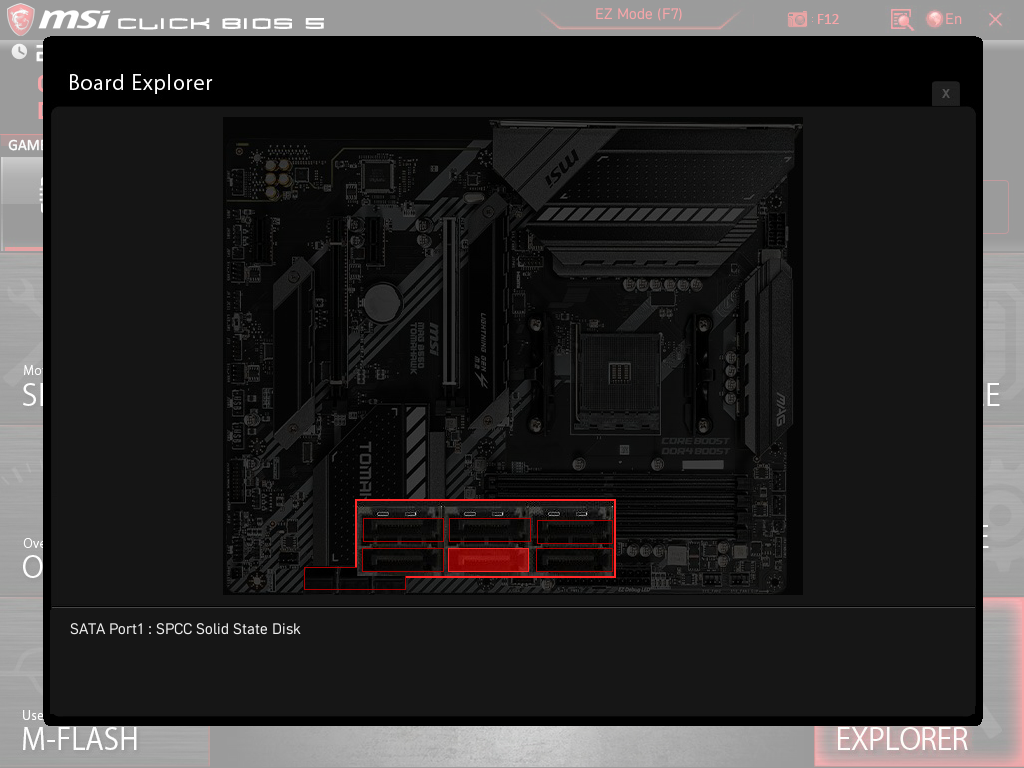
Task: Select the upper-right SATA port in the outlined group
Action: [x=575, y=531]
